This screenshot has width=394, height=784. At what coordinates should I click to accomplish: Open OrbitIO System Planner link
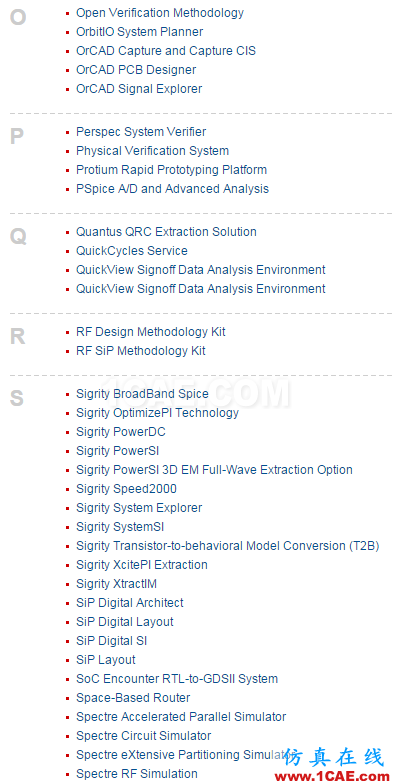pos(140,32)
